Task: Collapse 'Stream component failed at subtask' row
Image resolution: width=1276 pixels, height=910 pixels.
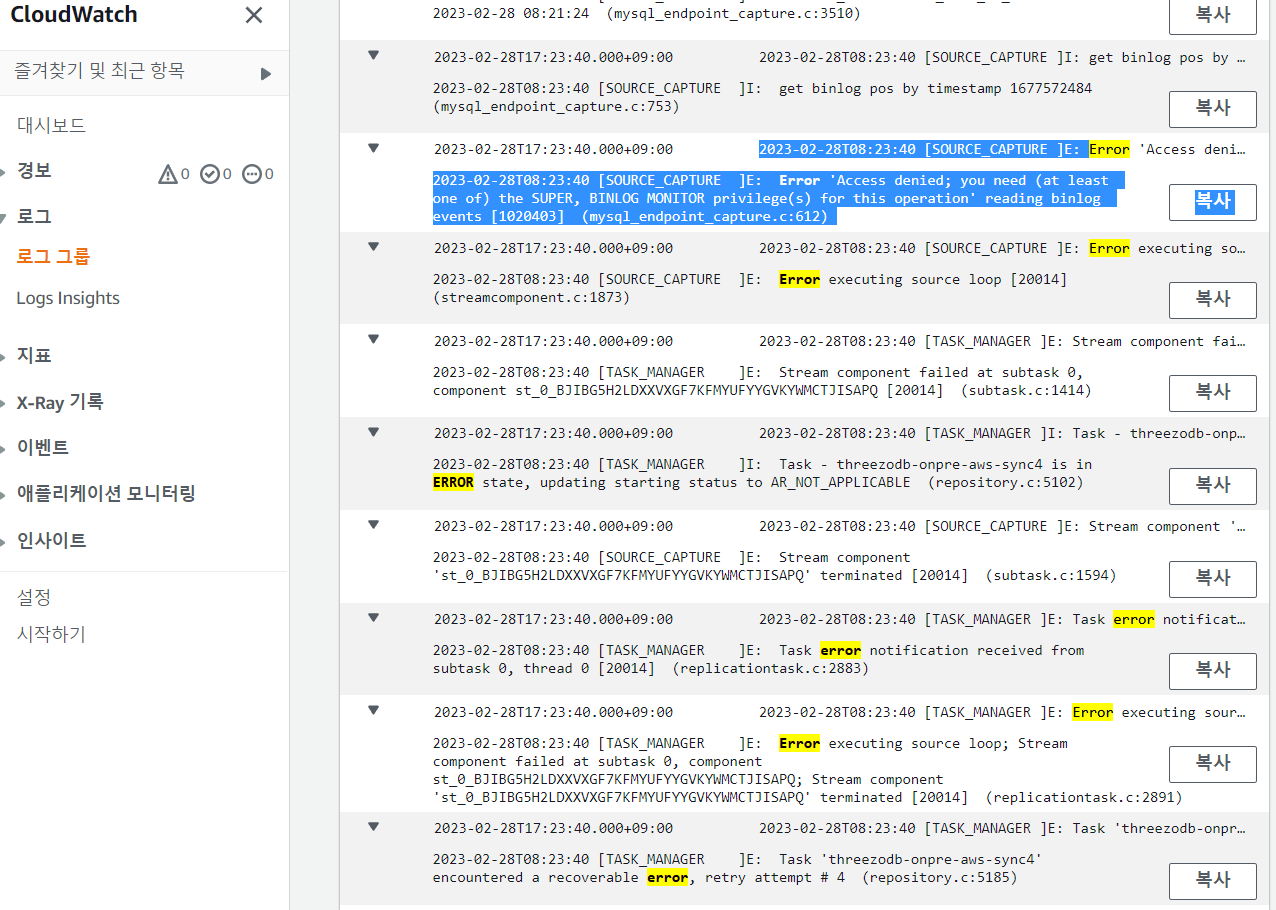Action: point(374,339)
